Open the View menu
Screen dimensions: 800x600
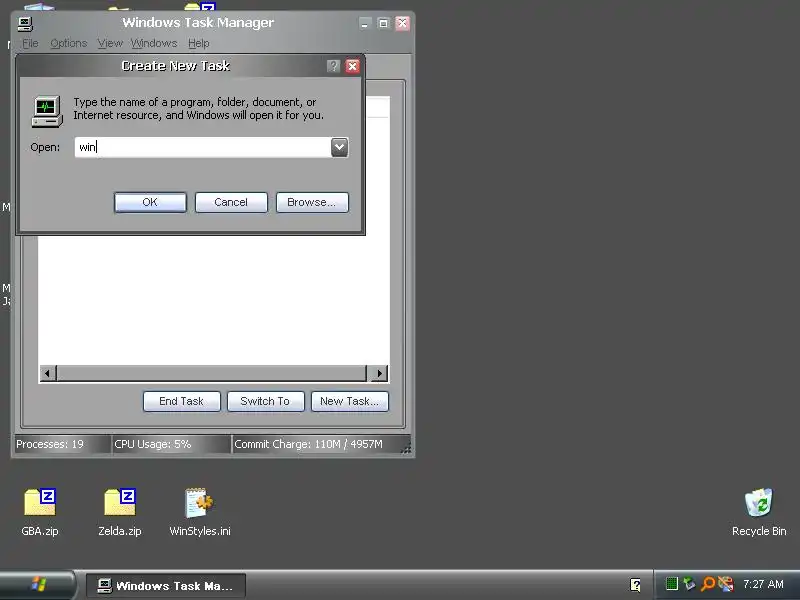pyautogui.click(x=110, y=43)
